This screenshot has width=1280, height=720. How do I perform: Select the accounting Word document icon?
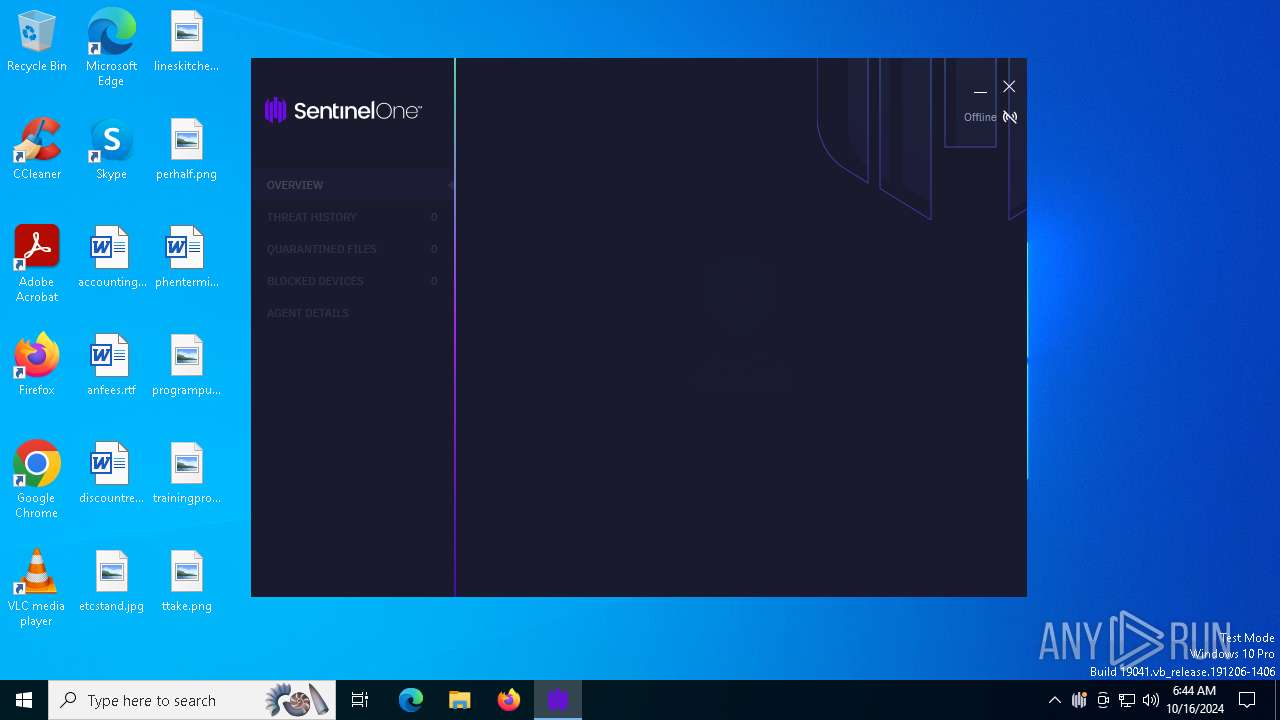tap(111, 258)
